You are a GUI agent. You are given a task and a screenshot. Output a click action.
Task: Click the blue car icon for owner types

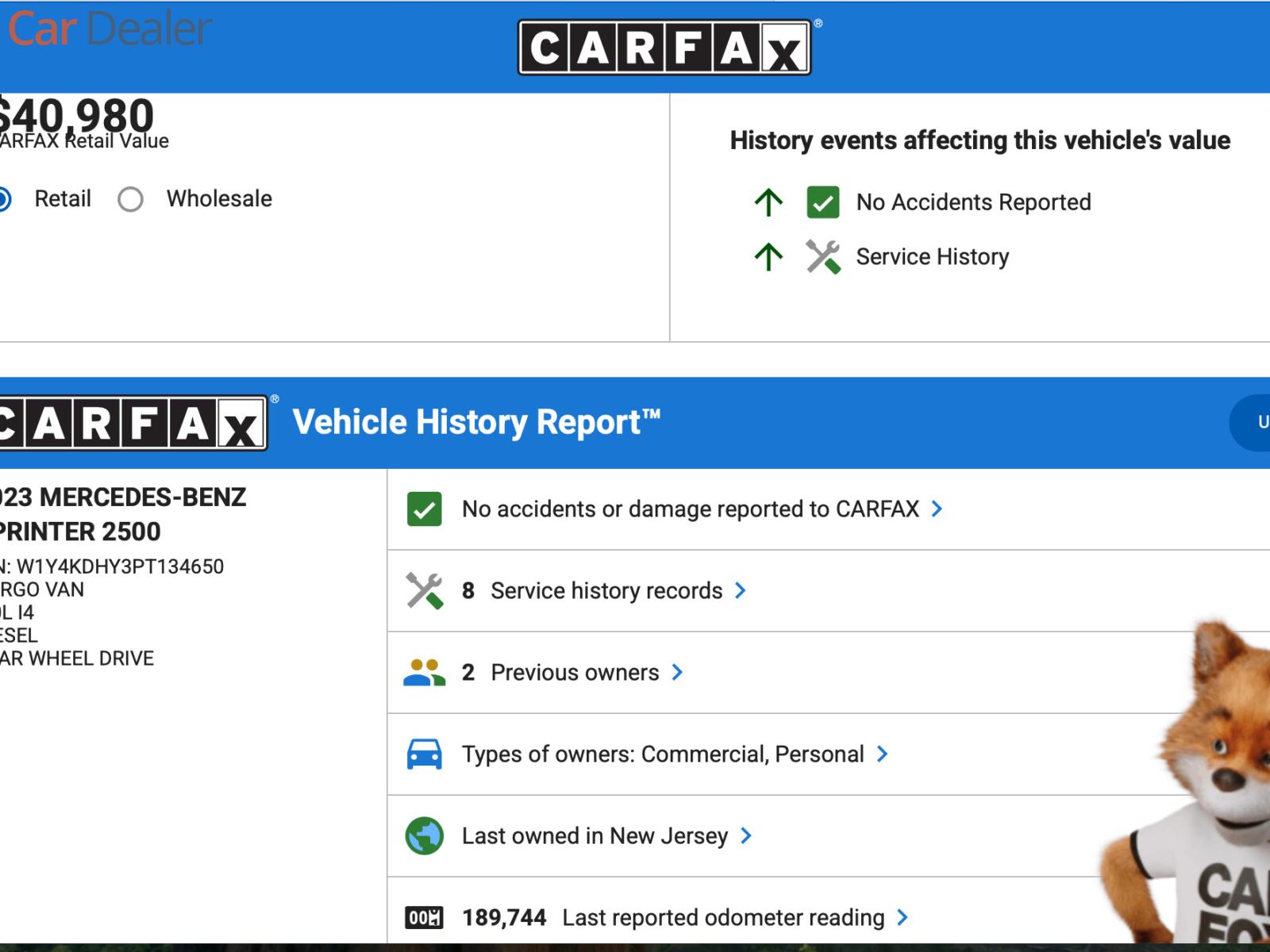[x=424, y=754]
